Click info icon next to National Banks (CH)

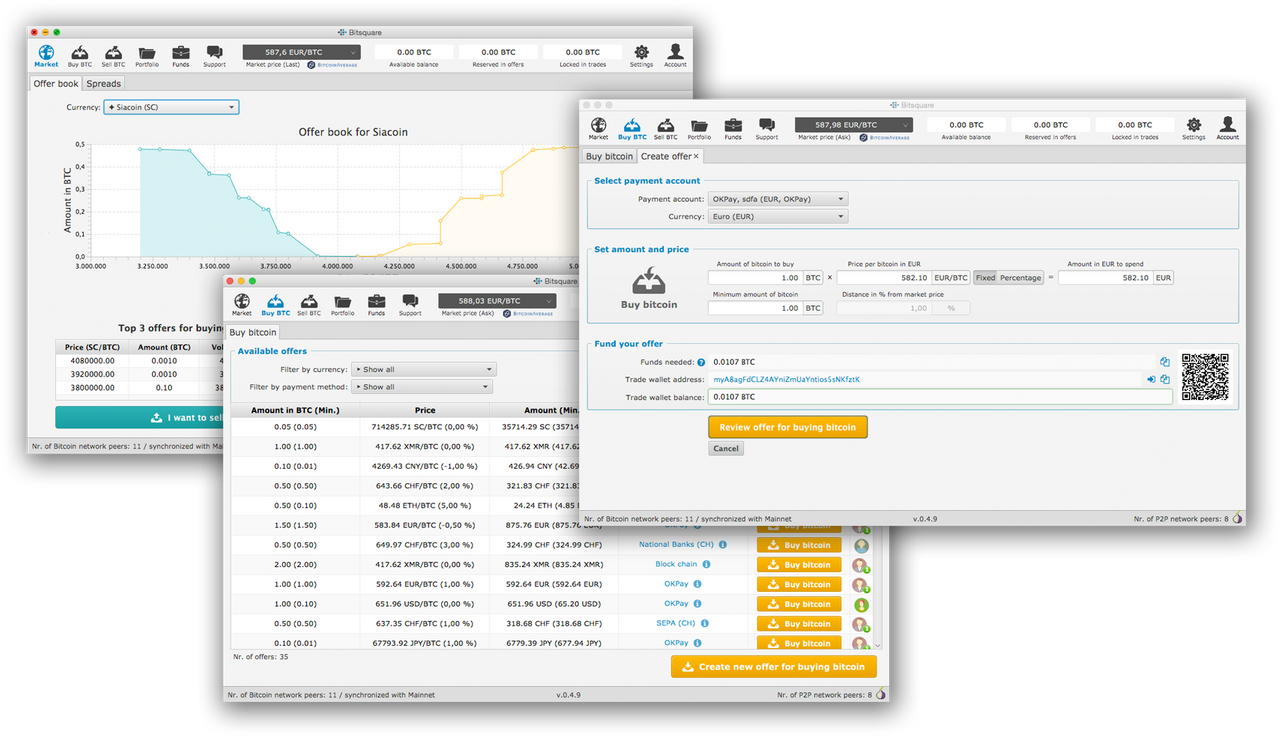click(x=722, y=545)
